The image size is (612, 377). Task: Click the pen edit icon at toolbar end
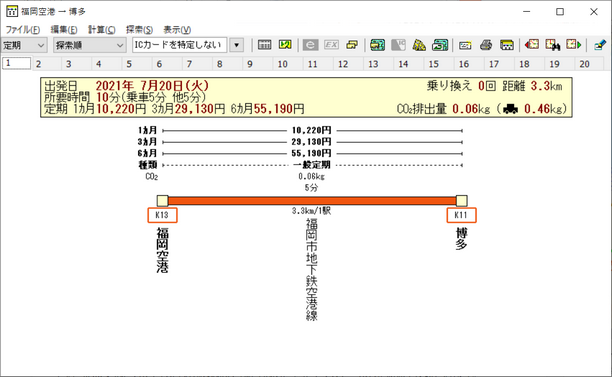pos(600,45)
